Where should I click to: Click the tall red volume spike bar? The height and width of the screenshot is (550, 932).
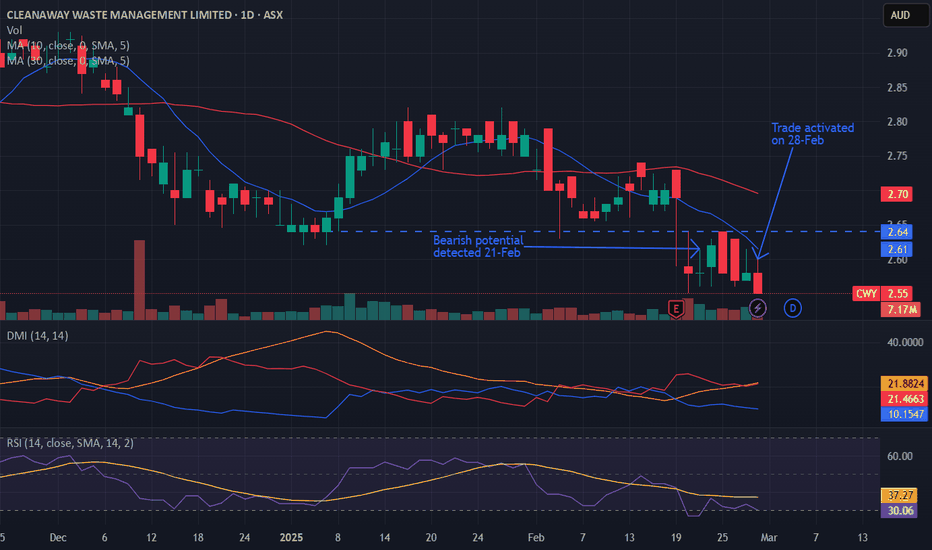click(139, 280)
